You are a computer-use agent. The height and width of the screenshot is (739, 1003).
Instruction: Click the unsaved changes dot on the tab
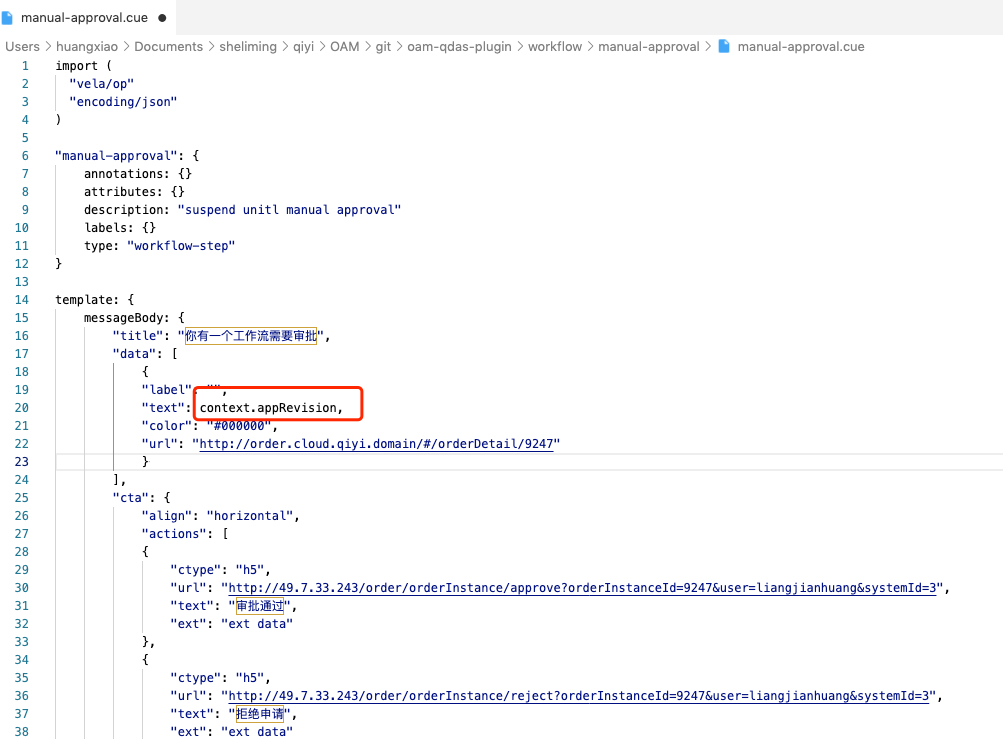point(160,17)
